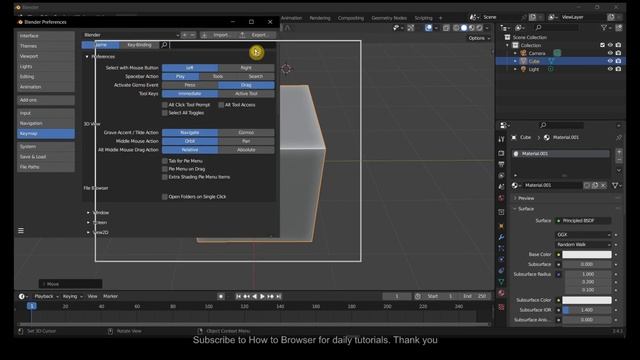This screenshot has width=640, height=360.
Task: Click the timeline auto keying record icon
Action: pos(221,296)
